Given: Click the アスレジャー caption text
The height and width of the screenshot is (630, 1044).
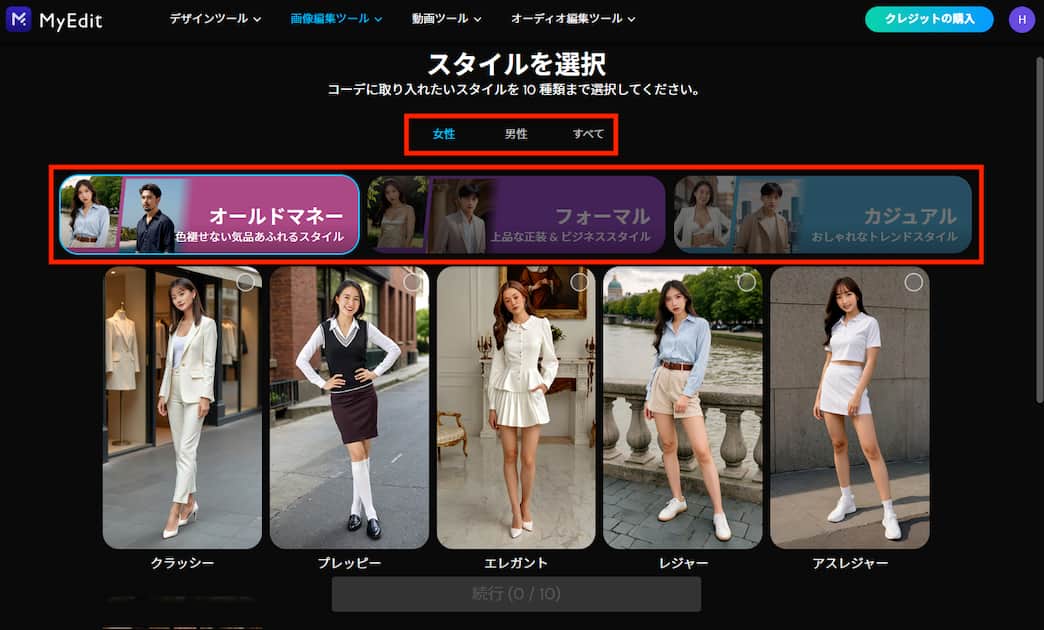Looking at the screenshot, I should pyautogui.click(x=850, y=563).
